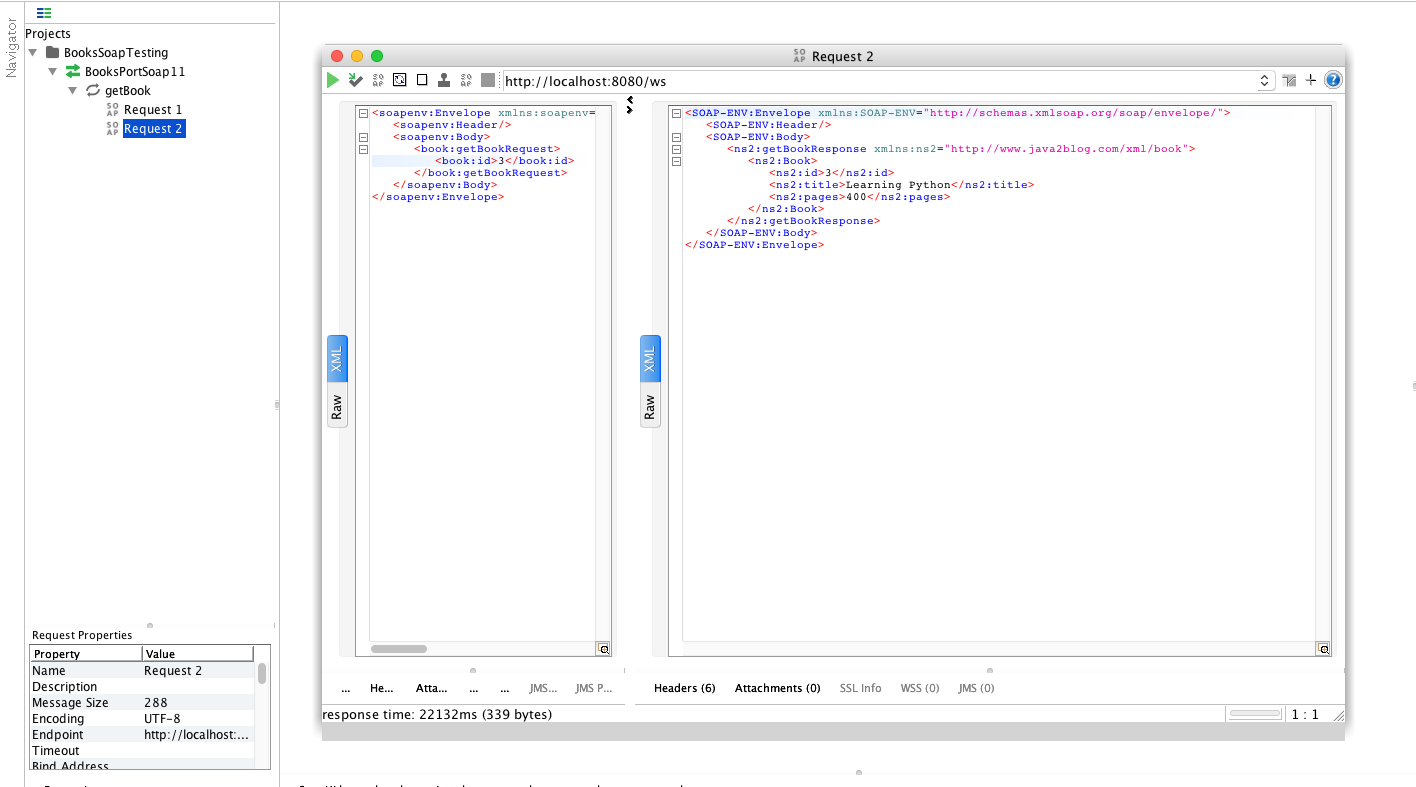Click the green Submit request play button

[333, 80]
